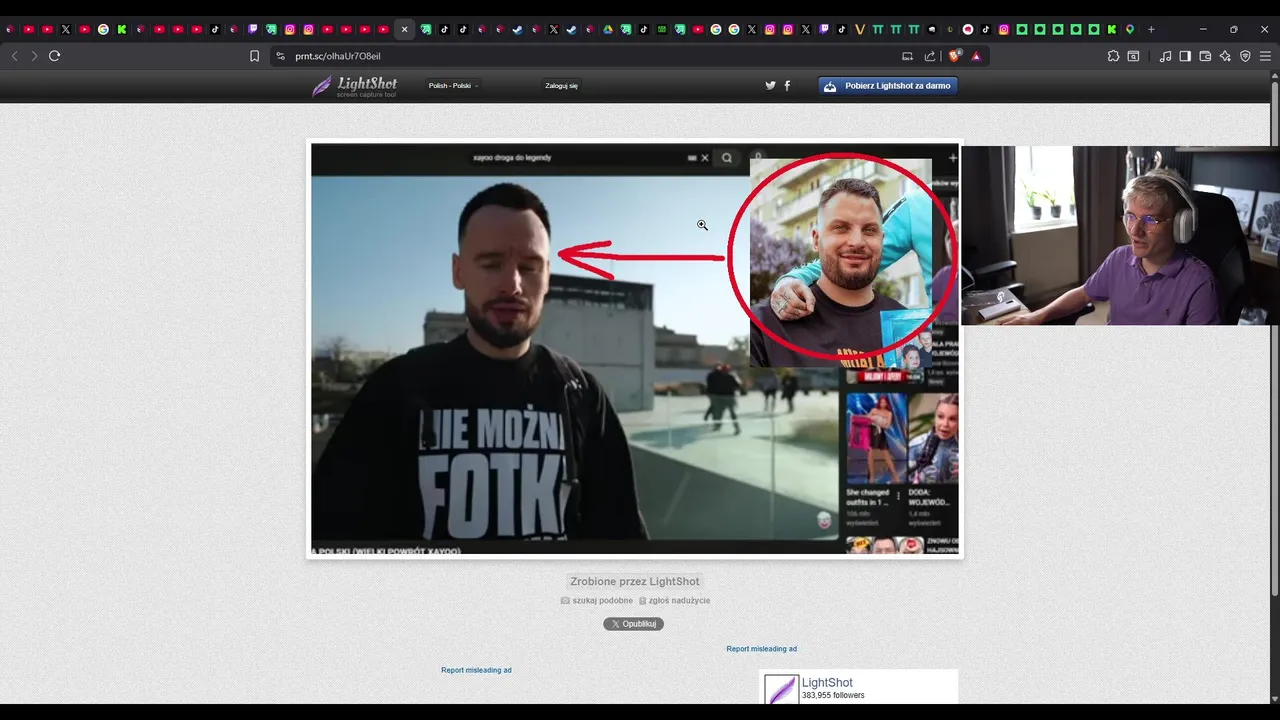Share this page using the share icon

[x=930, y=56]
